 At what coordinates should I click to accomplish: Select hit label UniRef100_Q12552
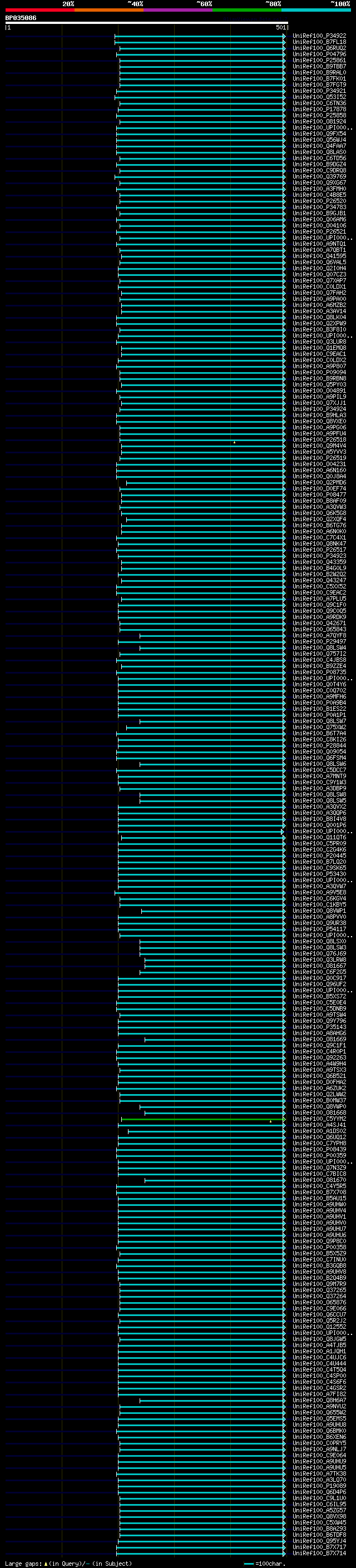click(319, 1327)
